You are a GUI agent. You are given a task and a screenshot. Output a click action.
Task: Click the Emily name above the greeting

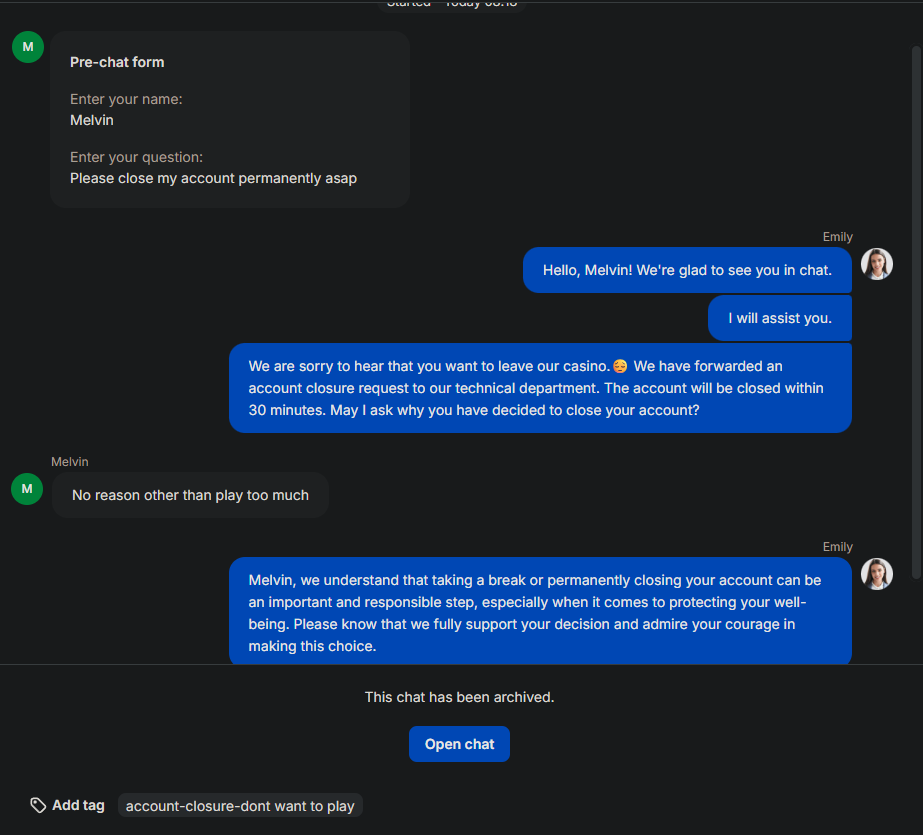point(837,237)
